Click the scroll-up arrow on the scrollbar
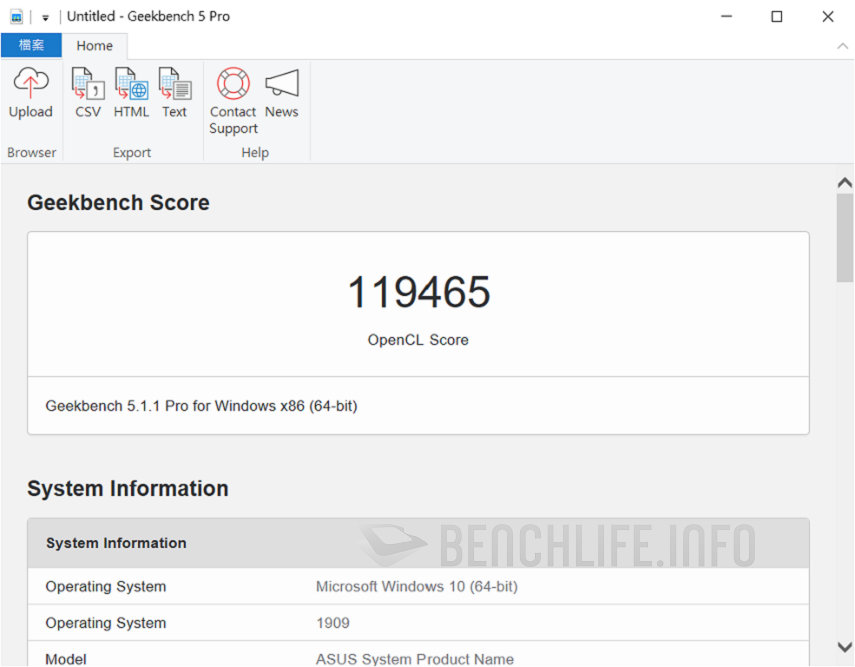 (845, 182)
